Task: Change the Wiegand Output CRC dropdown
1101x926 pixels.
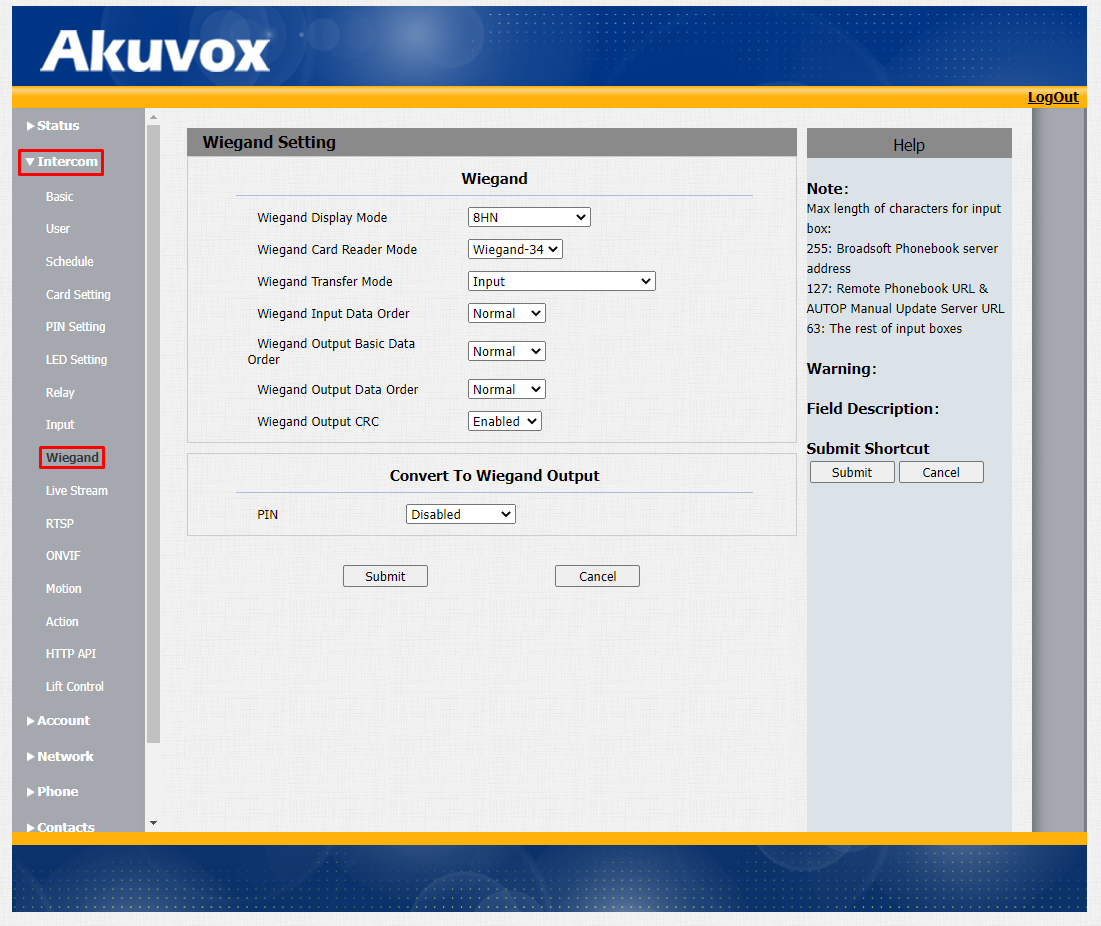Action: pyautogui.click(x=504, y=422)
